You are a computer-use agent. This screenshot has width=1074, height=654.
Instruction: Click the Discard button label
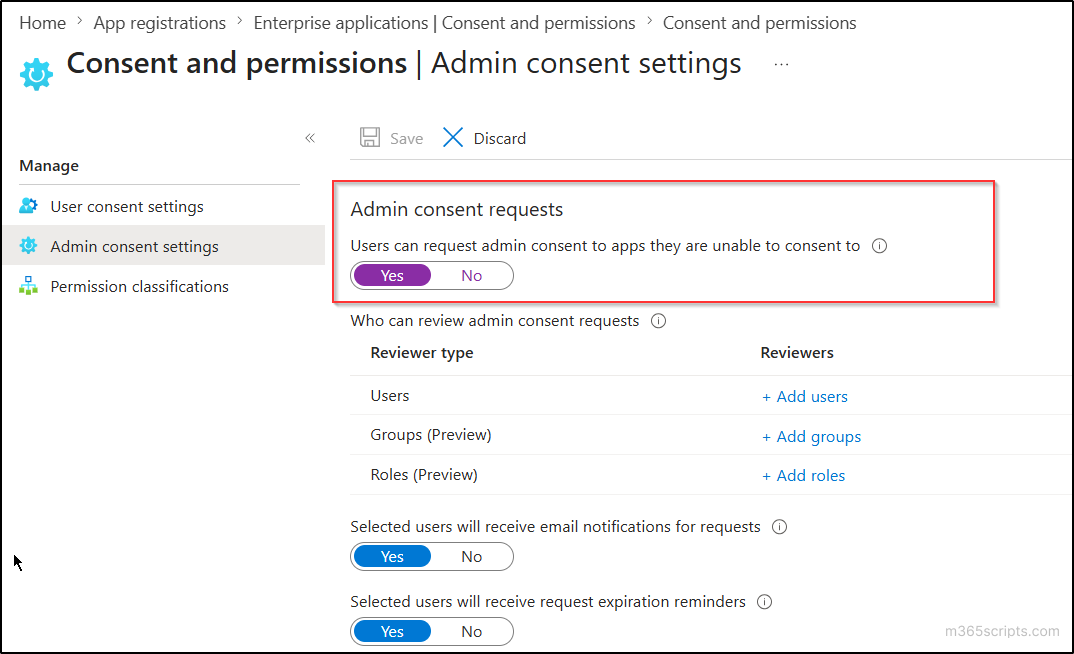pyautogui.click(x=500, y=138)
